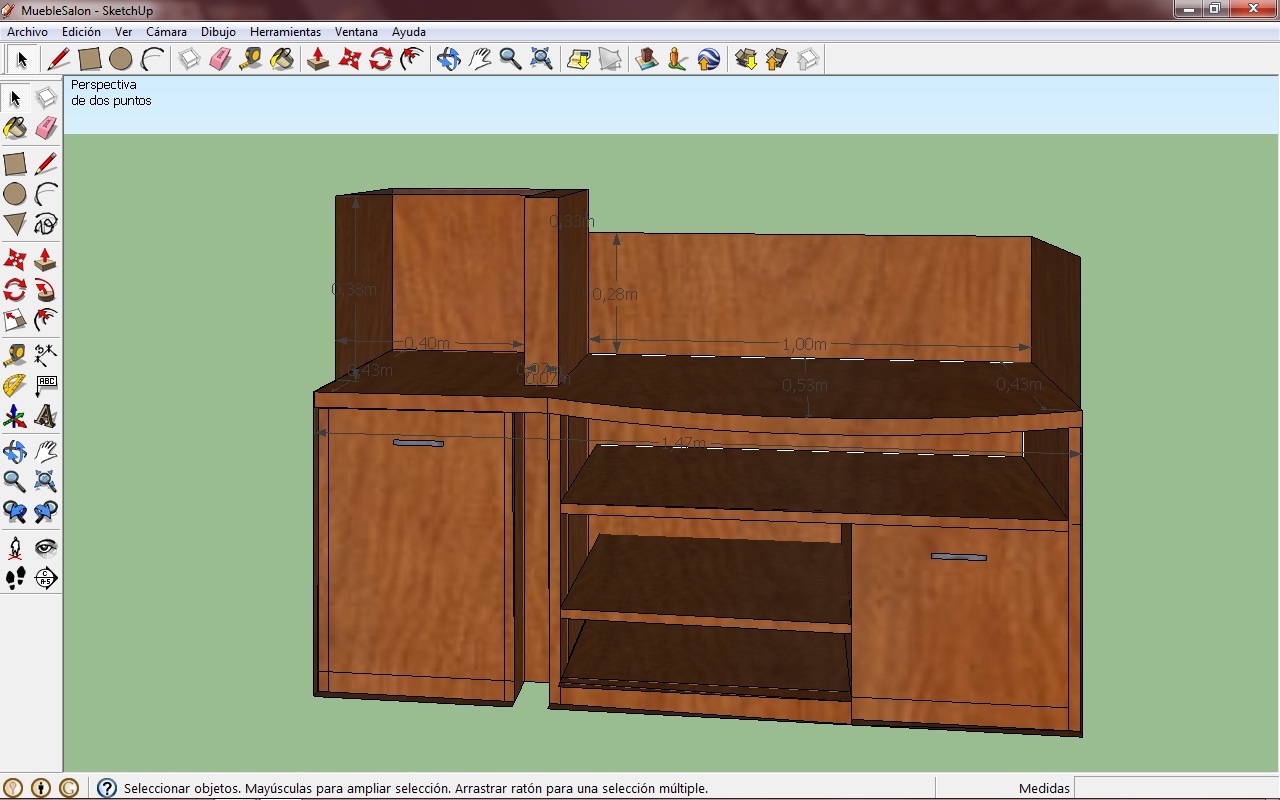Choose the Axes tool
This screenshot has height=800, width=1280.
[x=15, y=416]
